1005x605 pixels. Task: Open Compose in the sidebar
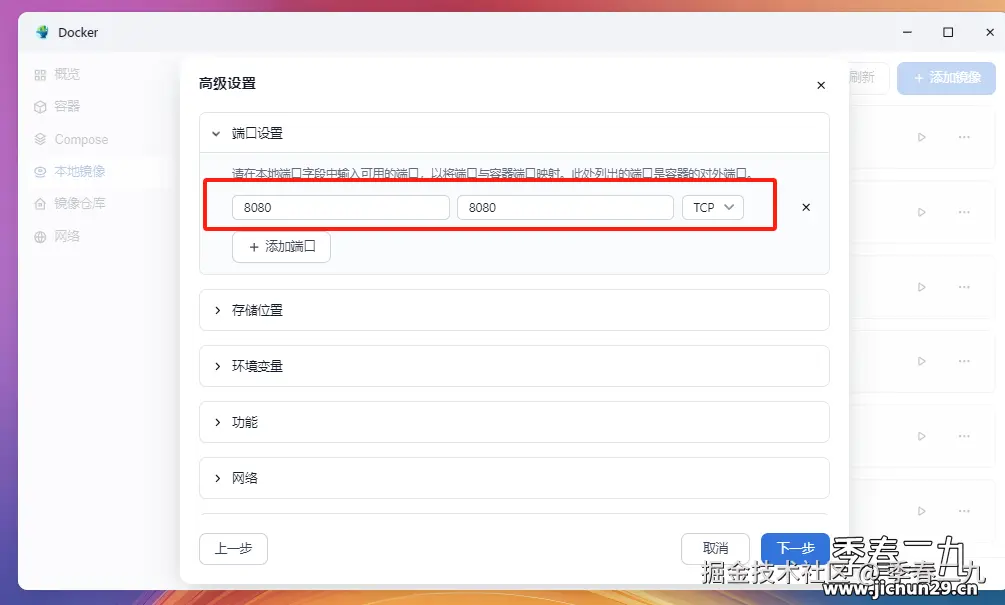(81, 139)
